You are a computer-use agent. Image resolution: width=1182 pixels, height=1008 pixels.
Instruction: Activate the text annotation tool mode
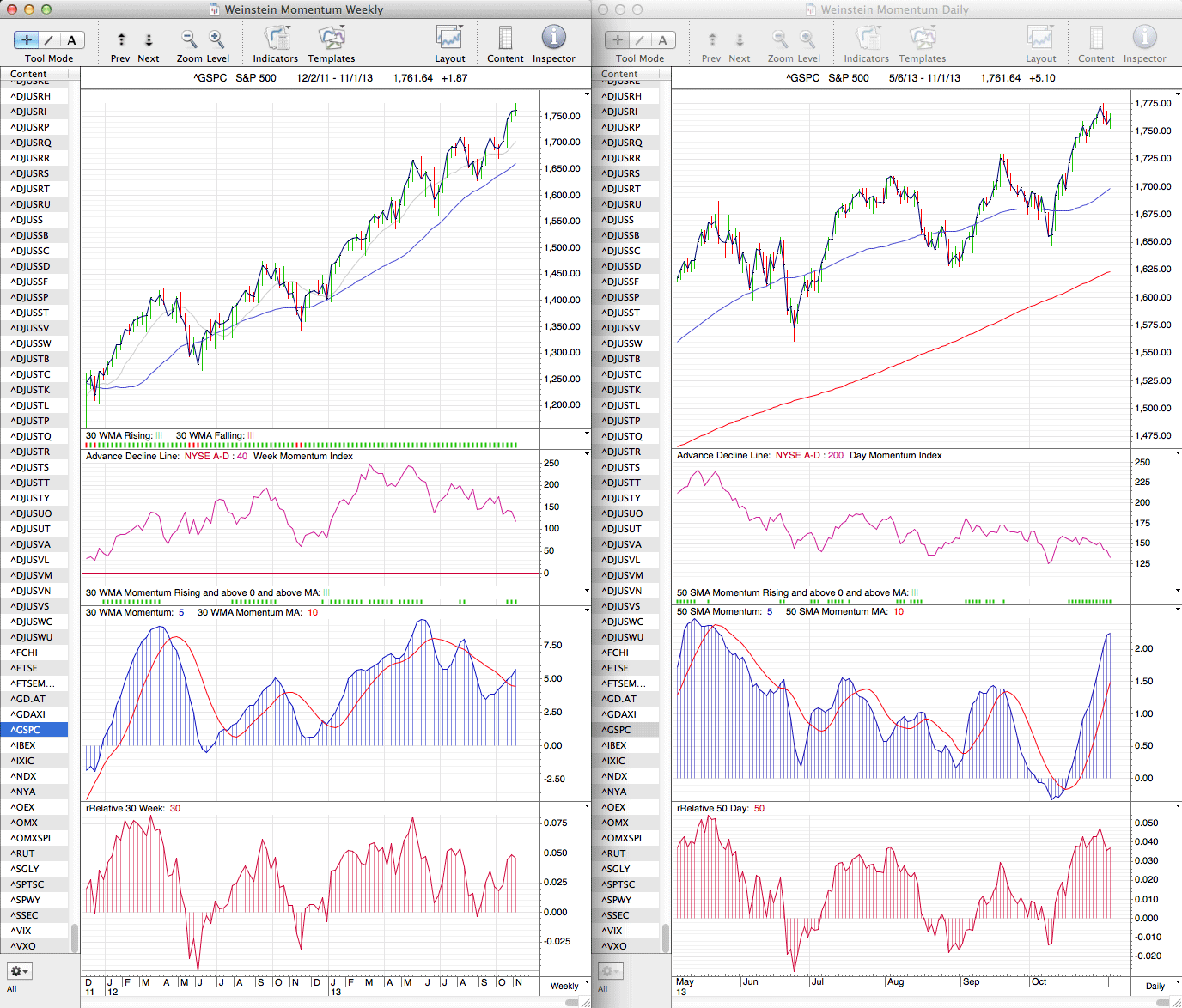coord(71,39)
